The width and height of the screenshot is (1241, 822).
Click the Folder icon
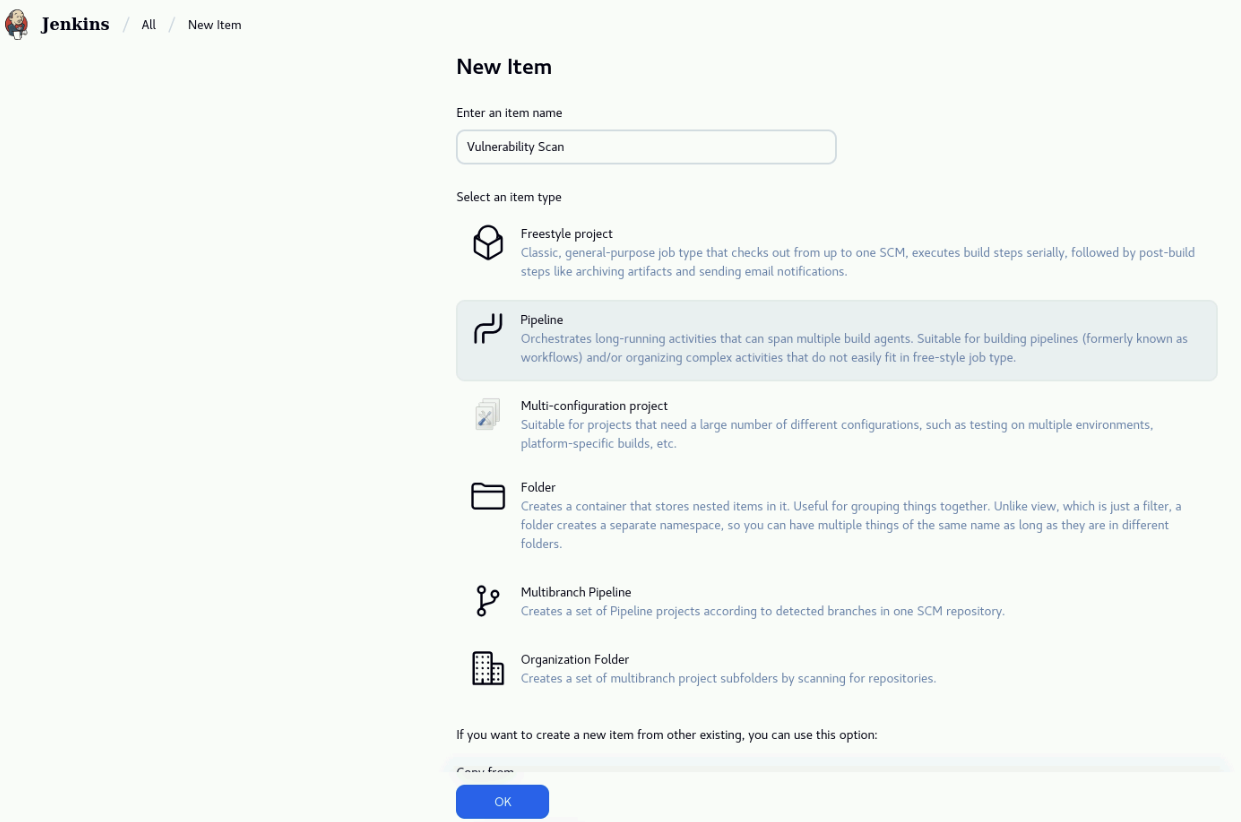pos(488,497)
